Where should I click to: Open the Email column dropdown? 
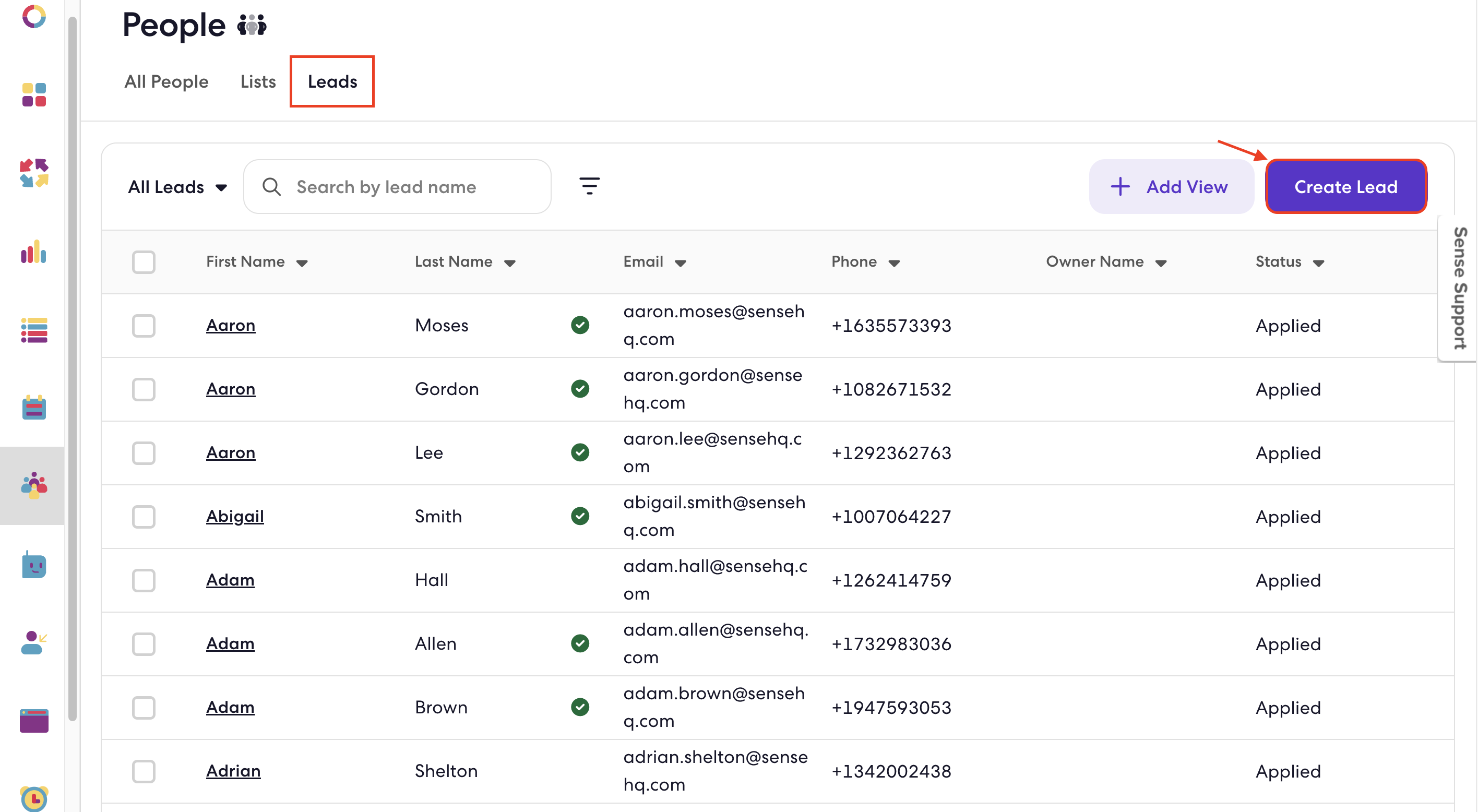(681, 264)
